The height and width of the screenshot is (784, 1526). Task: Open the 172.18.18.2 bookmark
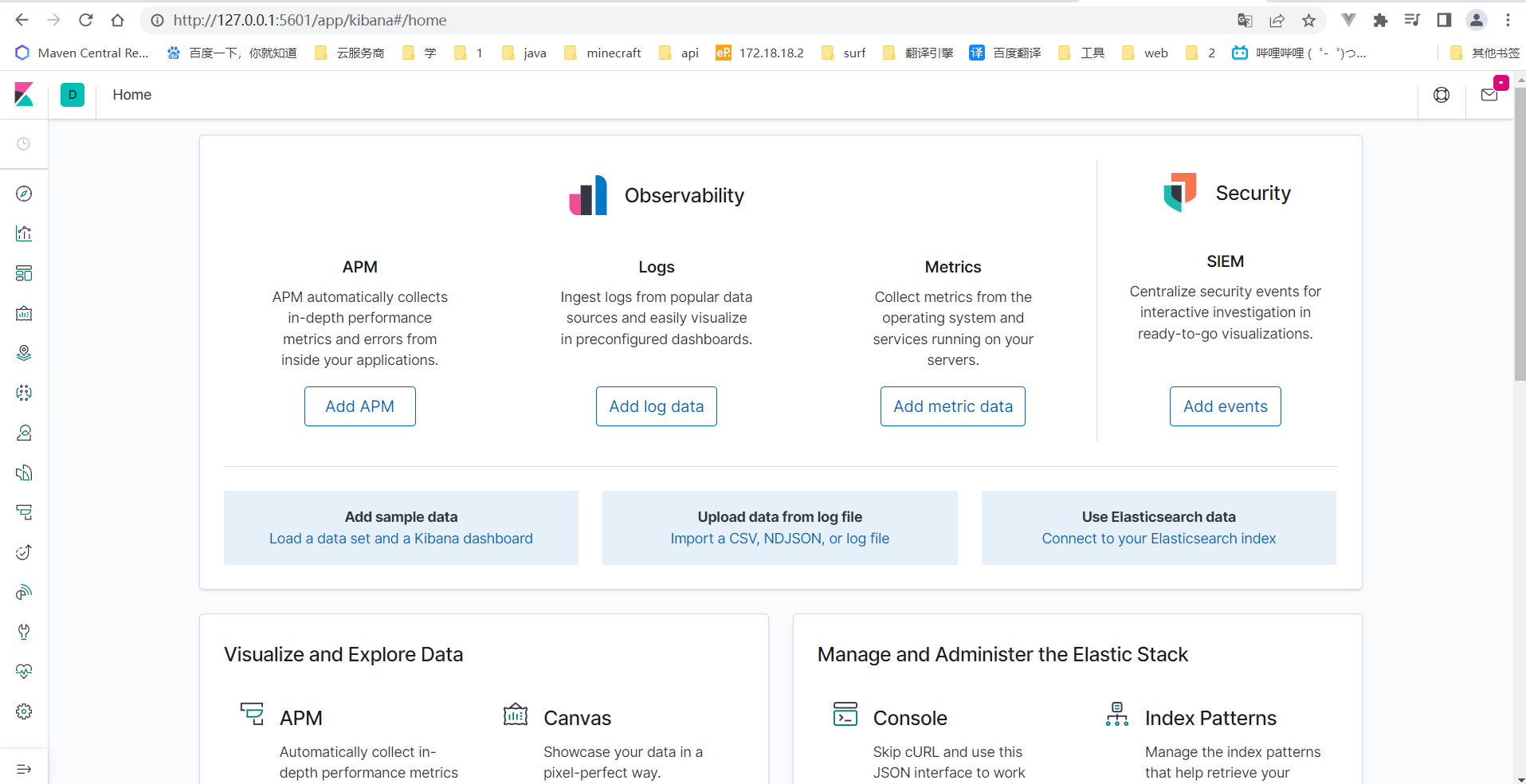tap(759, 53)
